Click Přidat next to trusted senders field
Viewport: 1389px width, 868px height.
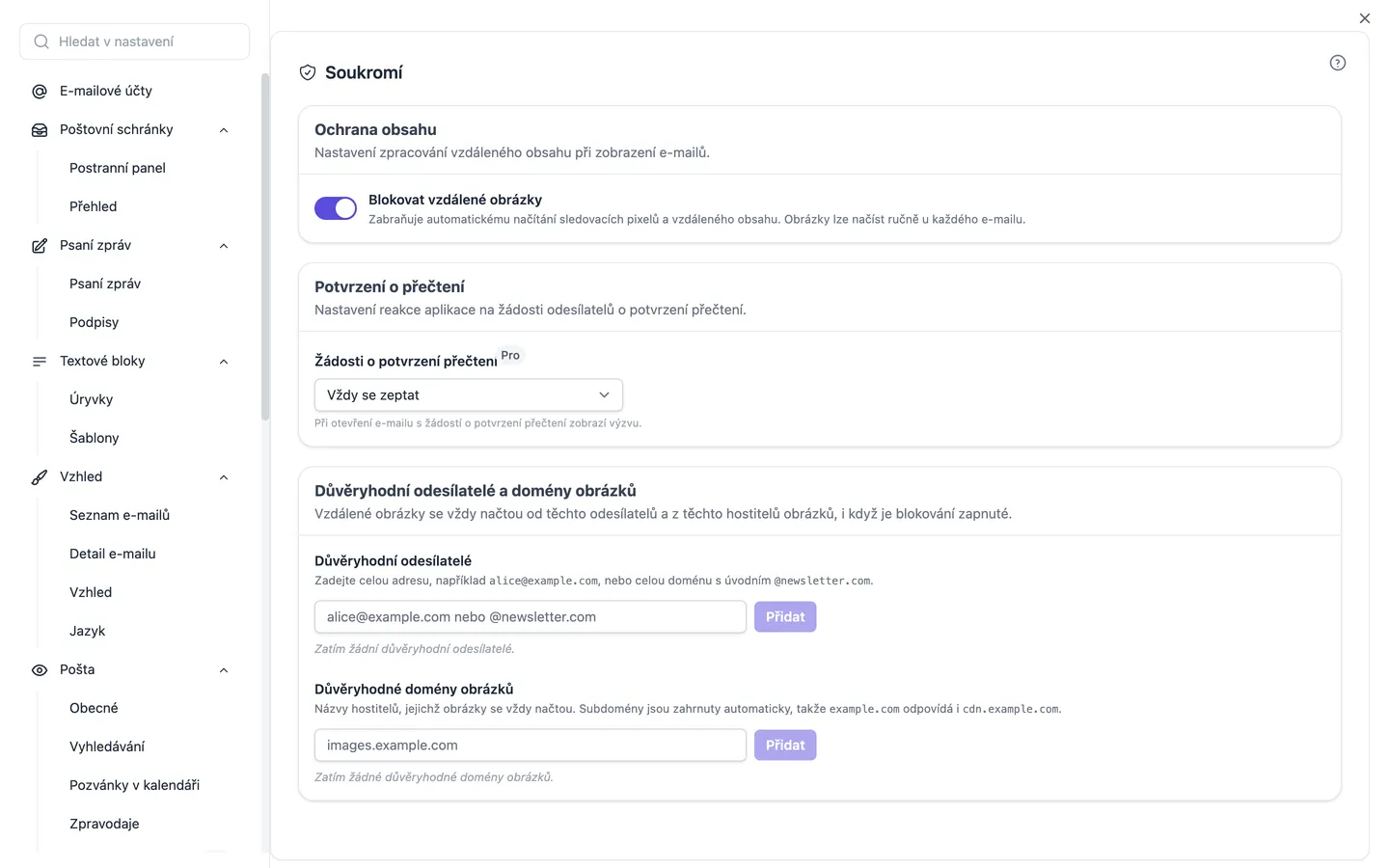point(785,617)
